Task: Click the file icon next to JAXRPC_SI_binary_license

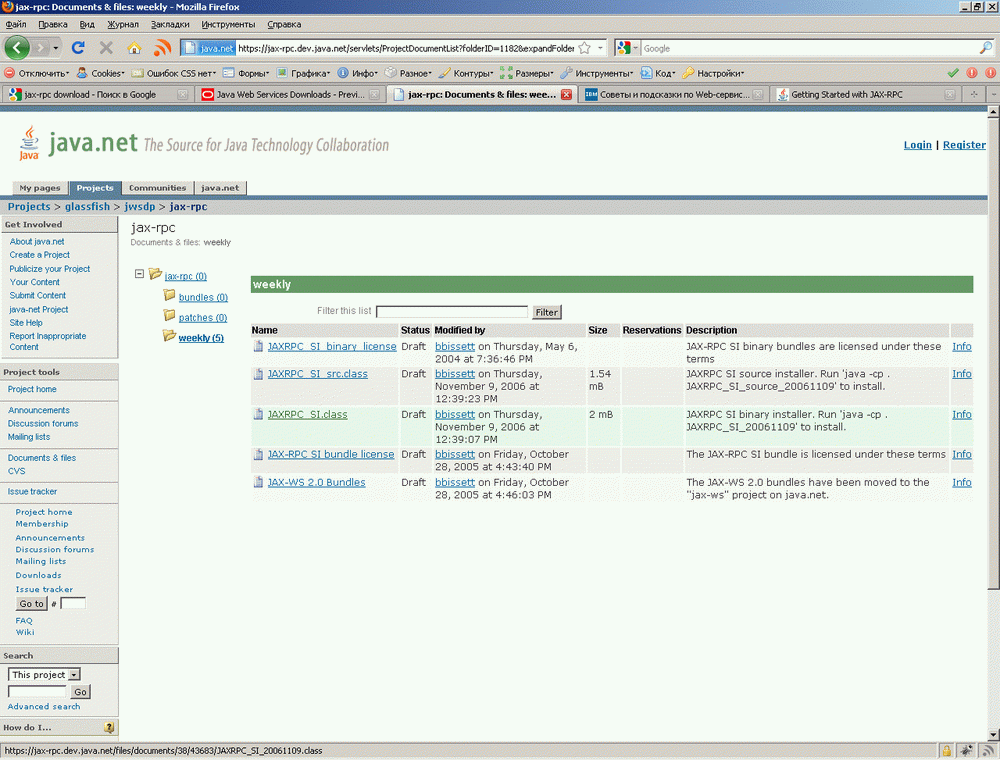Action: tap(258, 346)
